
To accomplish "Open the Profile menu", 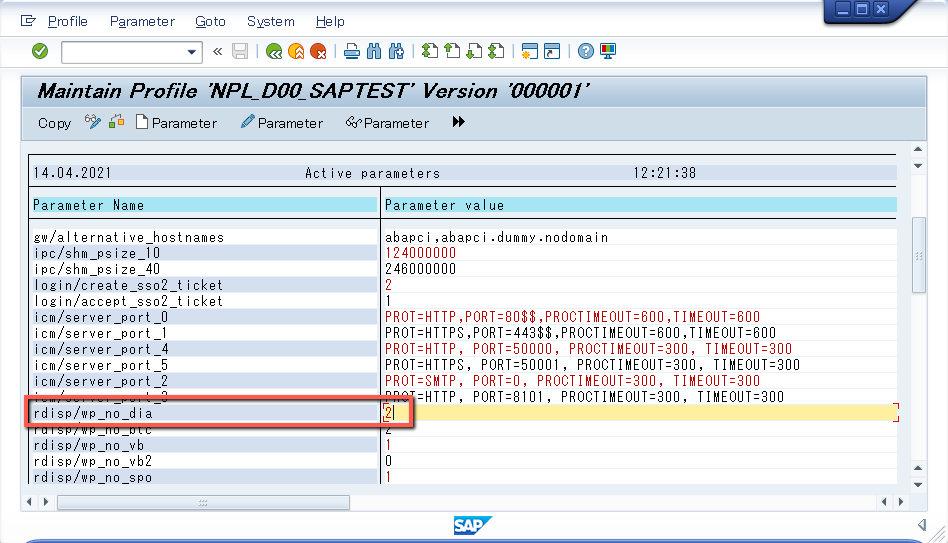I will coord(68,22).
